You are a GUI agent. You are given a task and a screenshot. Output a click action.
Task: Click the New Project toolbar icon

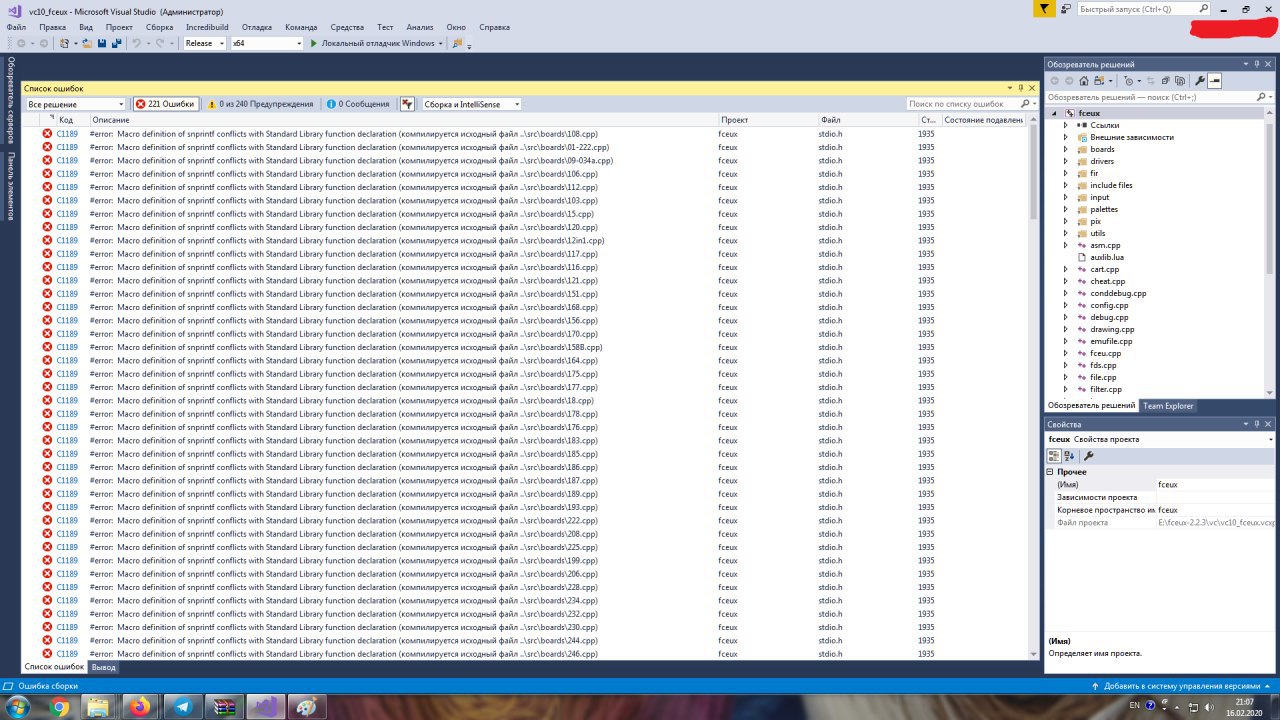[65, 43]
